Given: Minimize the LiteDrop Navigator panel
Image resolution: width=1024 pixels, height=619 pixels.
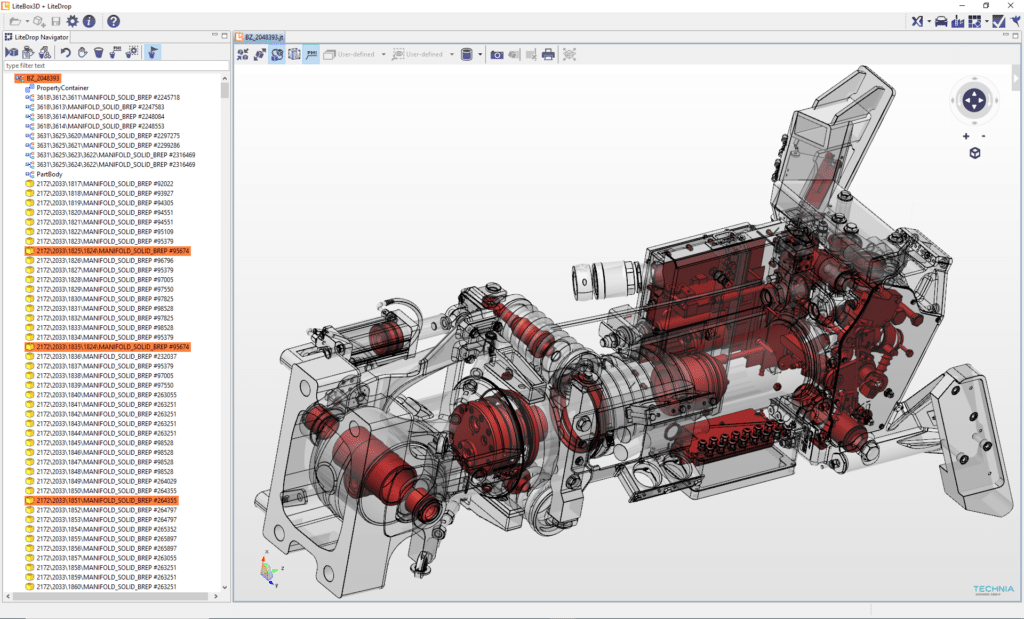Looking at the screenshot, I should (x=215, y=35).
